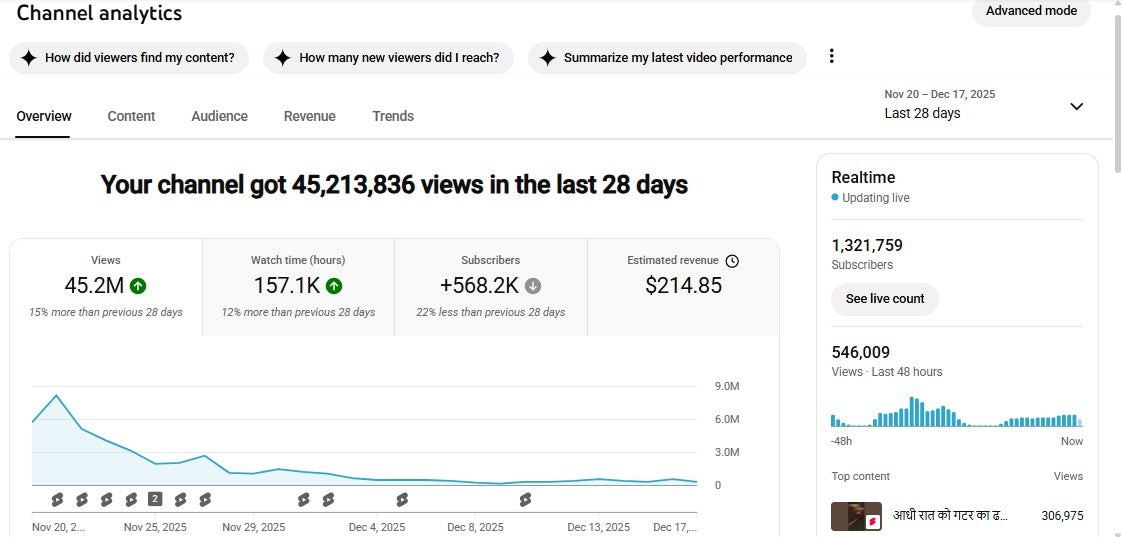Click green up arrow beside 157.1K watch time
Image resolution: width=1122 pixels, height=537 pixels.
pyautogui.click(x=334, y=286)
